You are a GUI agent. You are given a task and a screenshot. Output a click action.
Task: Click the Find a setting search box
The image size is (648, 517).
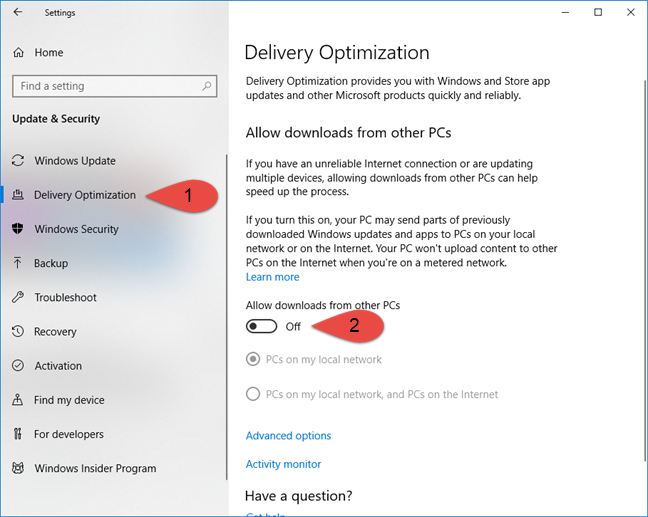tap(114, 86)
